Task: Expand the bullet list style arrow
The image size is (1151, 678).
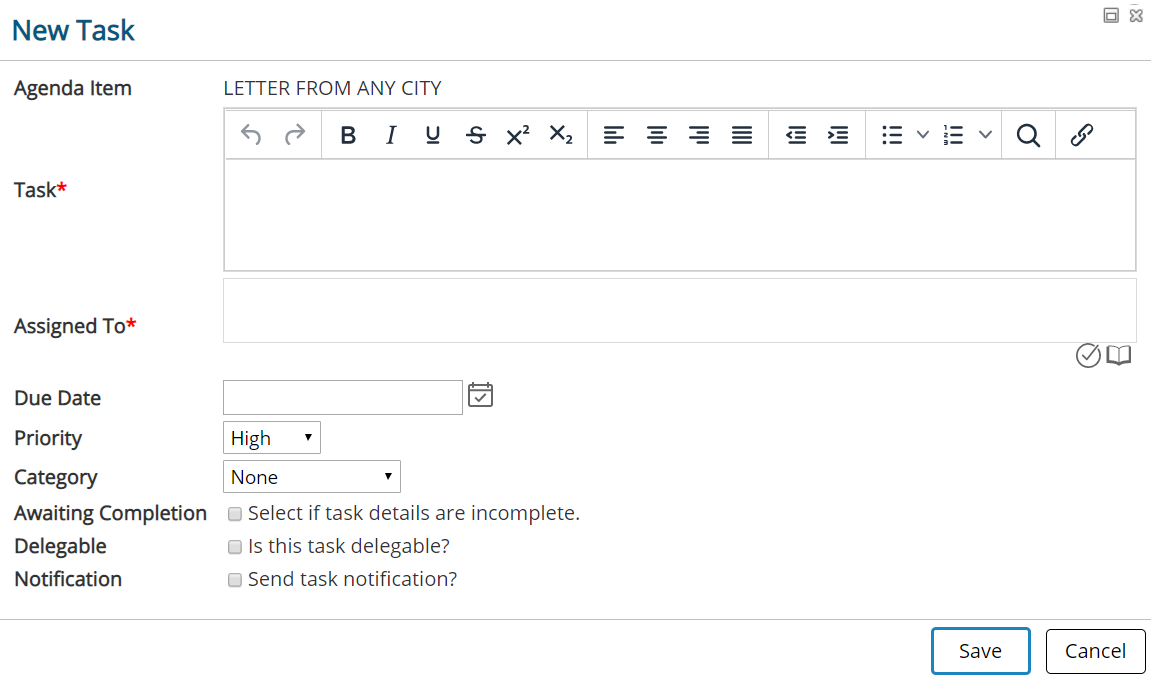Action: pyautogui.click(x=923, y=135)
